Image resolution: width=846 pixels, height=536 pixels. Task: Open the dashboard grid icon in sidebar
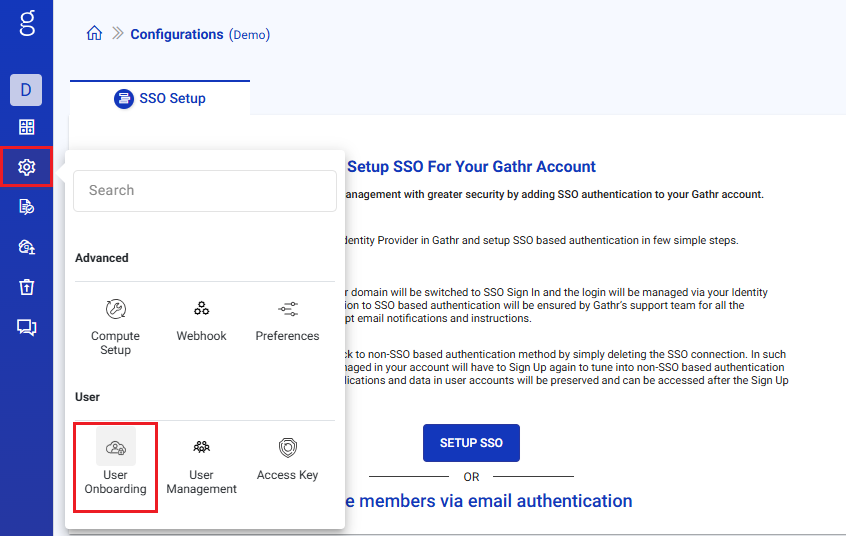(27, 127)
